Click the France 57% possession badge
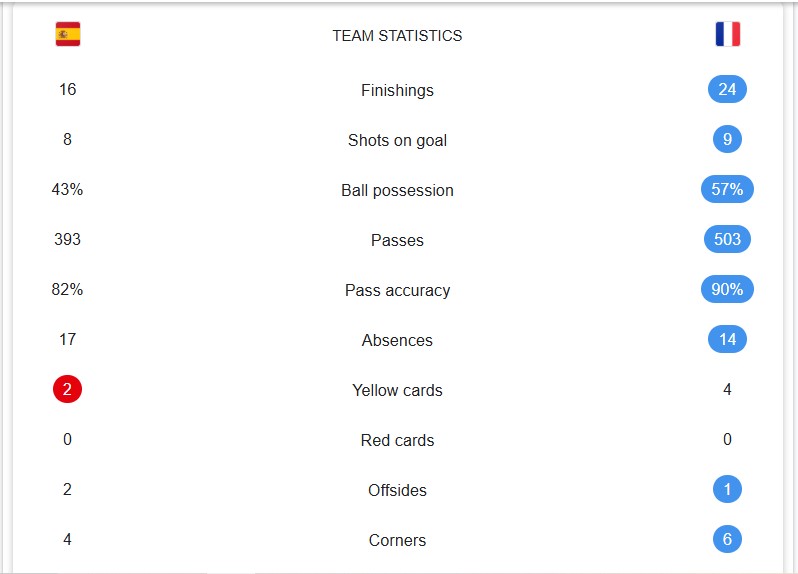 [727, 190]
